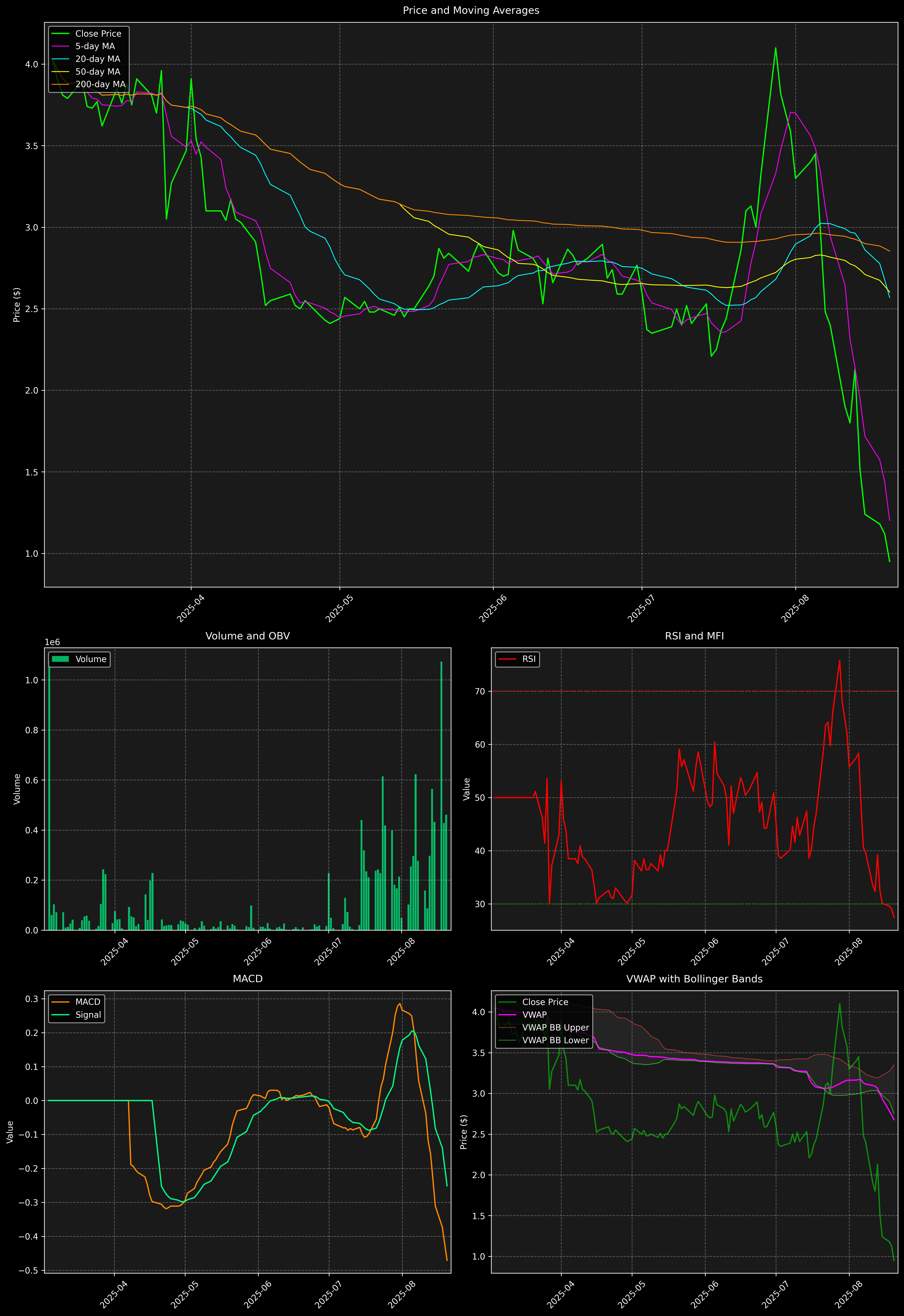The image size is (904, 1316).
Task: Click the Volume and OBV chart title
Action: point(248,636)
